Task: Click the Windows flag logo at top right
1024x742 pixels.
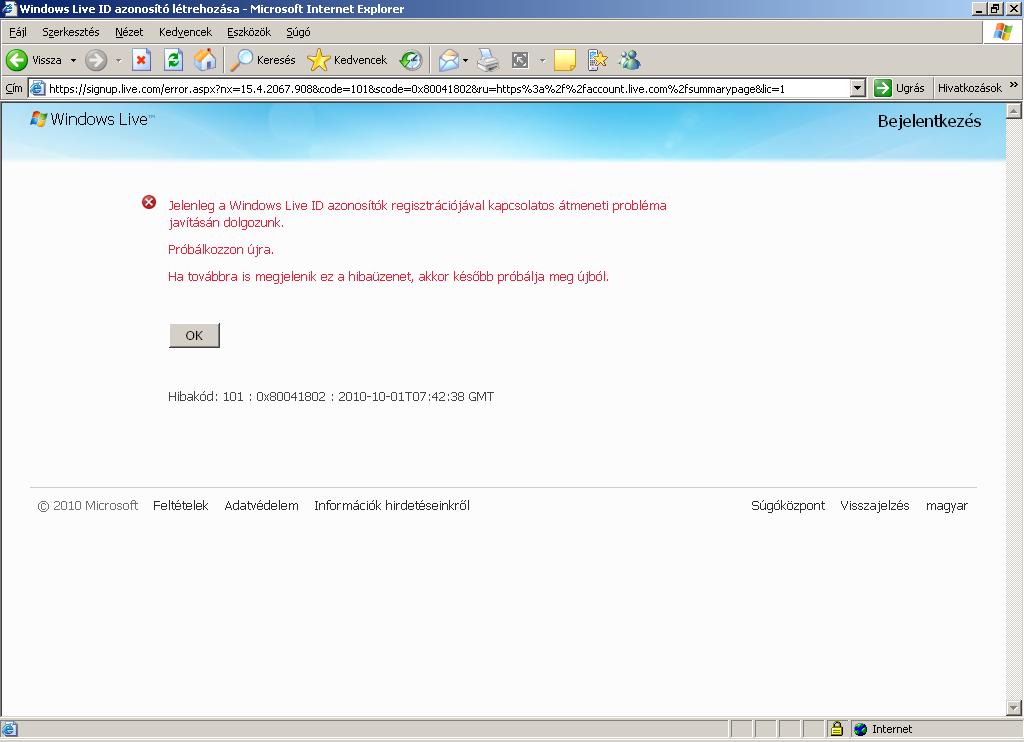Action: coord(1002,31)
